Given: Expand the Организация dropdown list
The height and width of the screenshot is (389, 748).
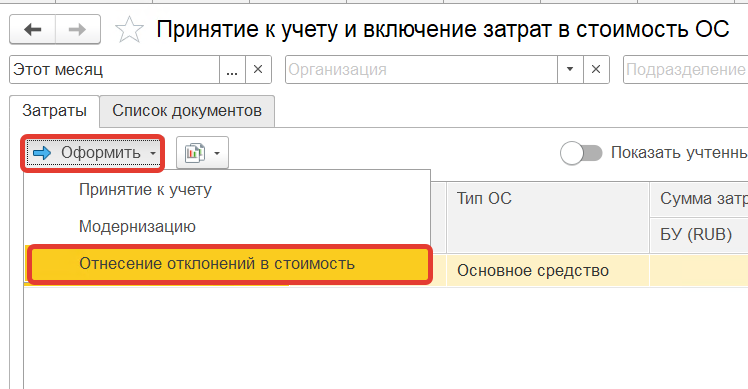Looking at the screenshot, I should 570,70.
